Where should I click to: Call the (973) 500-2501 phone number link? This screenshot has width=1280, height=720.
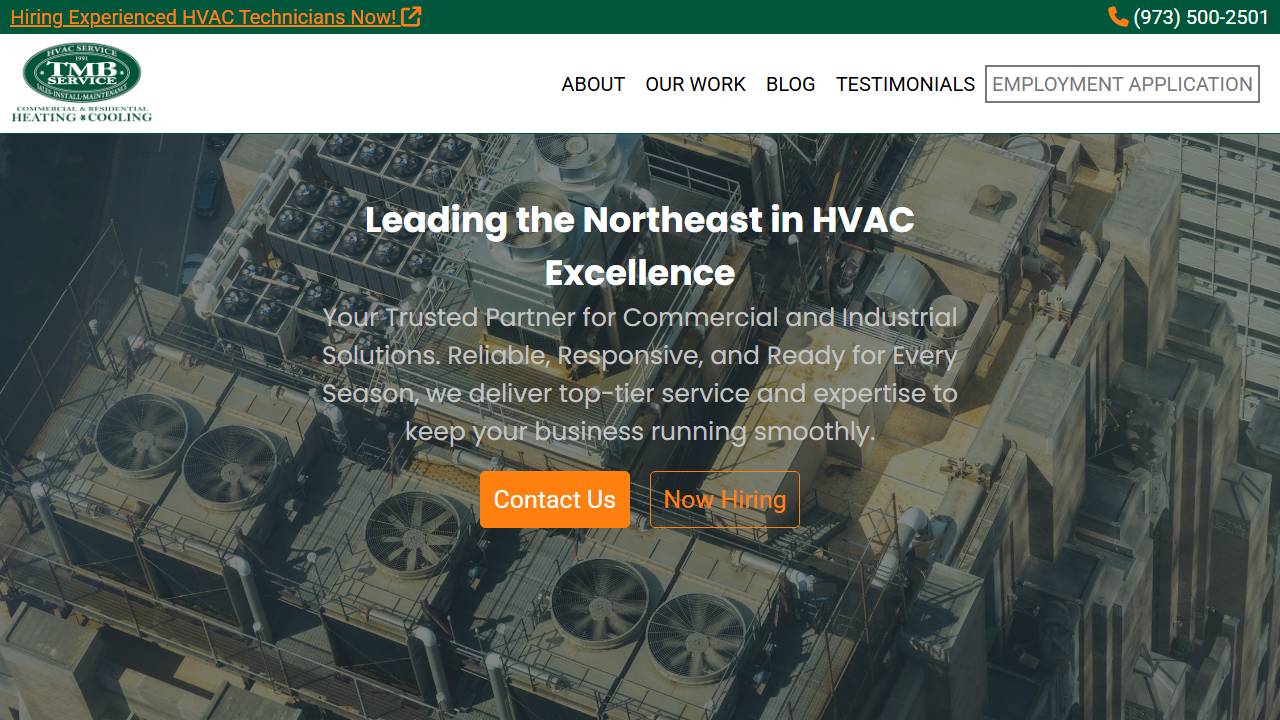(1200, 17)
